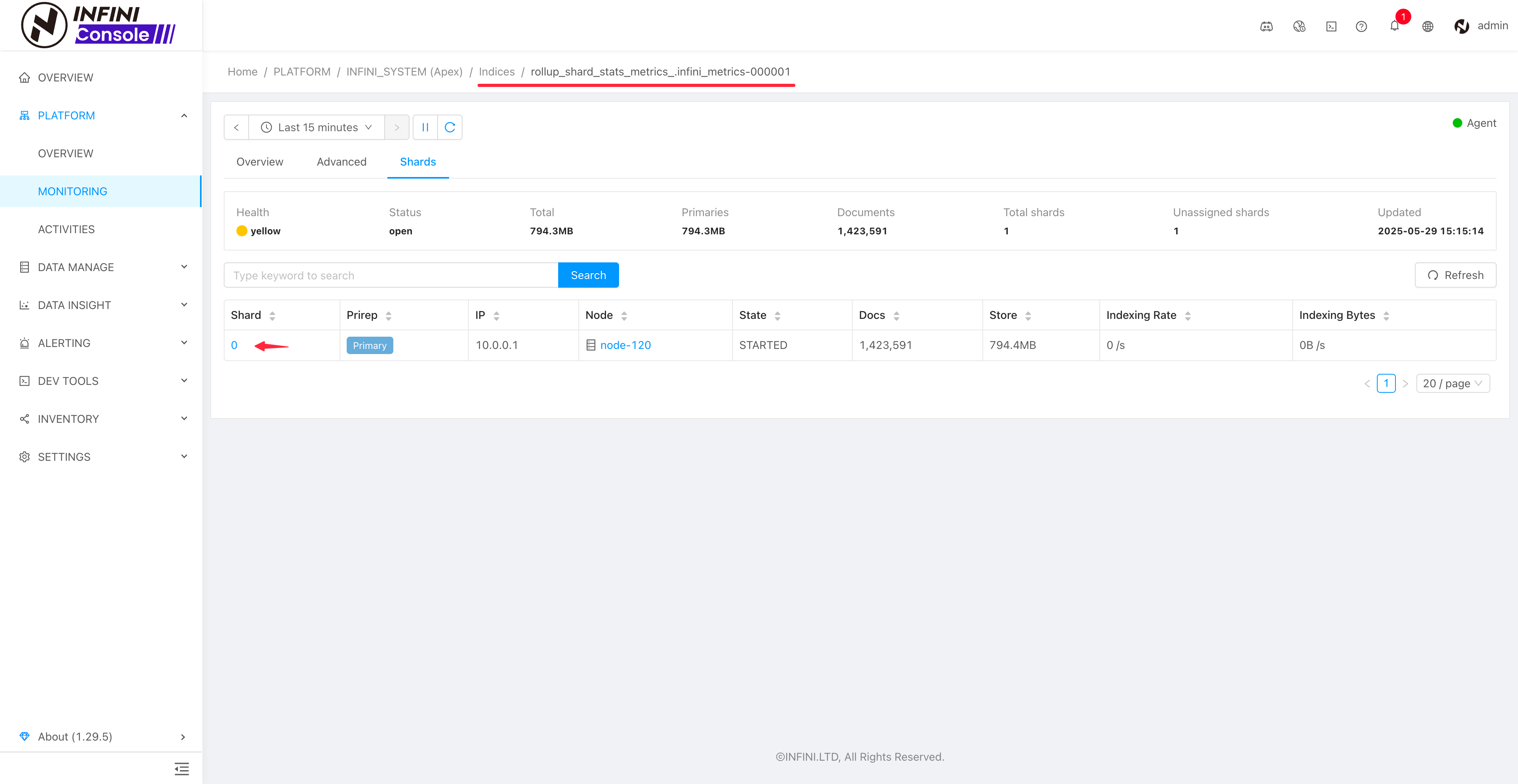Toggle sort on the Docs column
The width and height of the screenshot is (1518, 784).
pos(896,316)
